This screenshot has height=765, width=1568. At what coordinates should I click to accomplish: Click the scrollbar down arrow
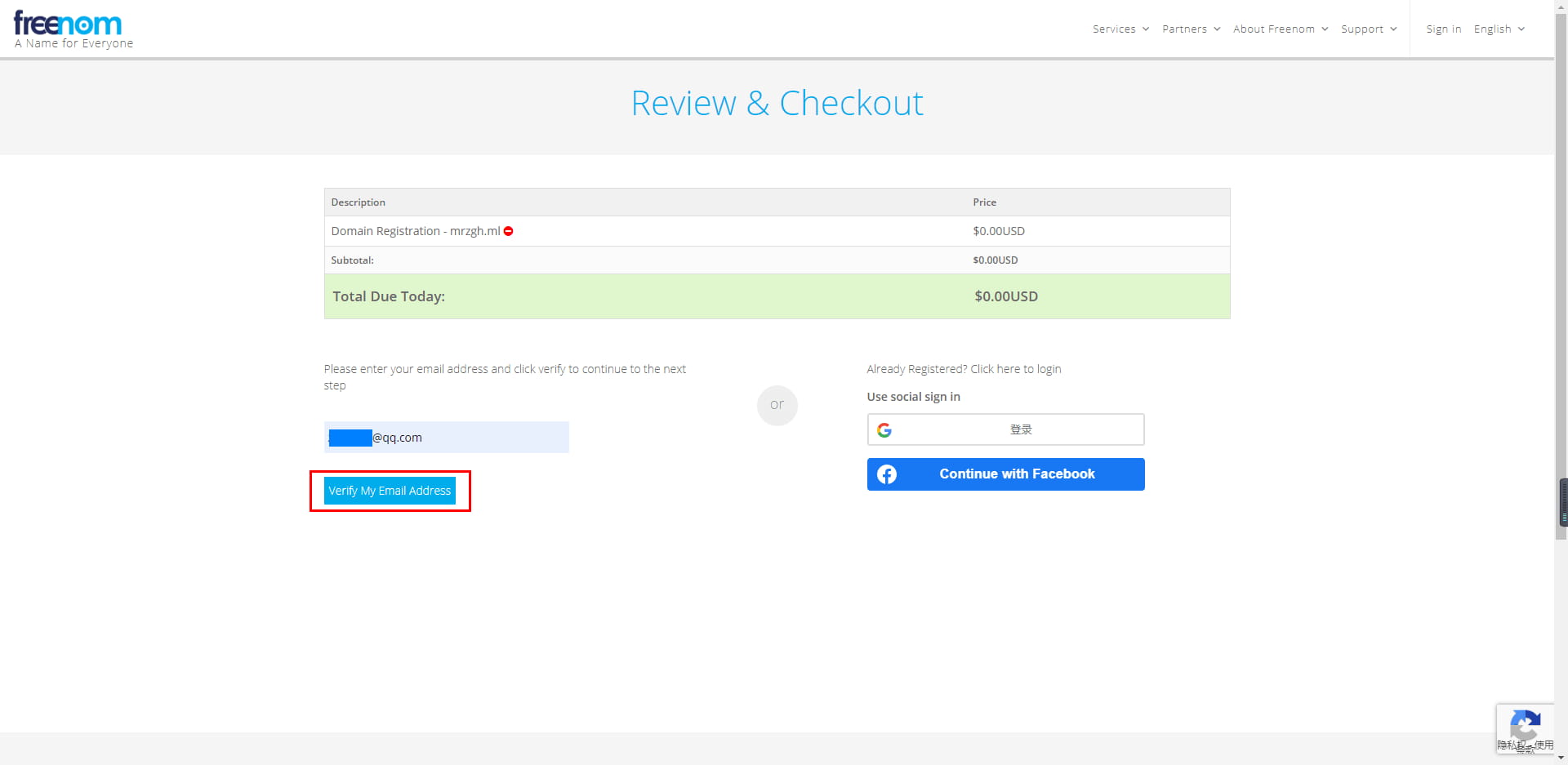click(1561, 758)
